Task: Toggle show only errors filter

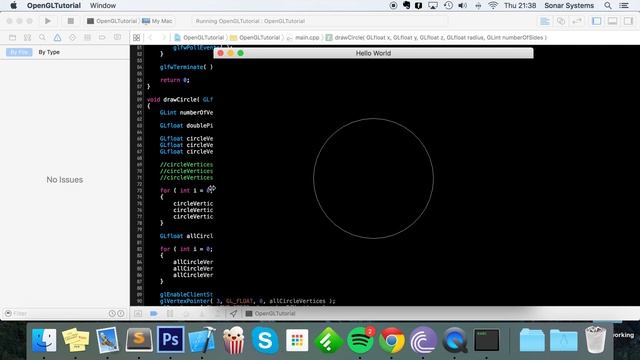Action: [x=121, y=313]
